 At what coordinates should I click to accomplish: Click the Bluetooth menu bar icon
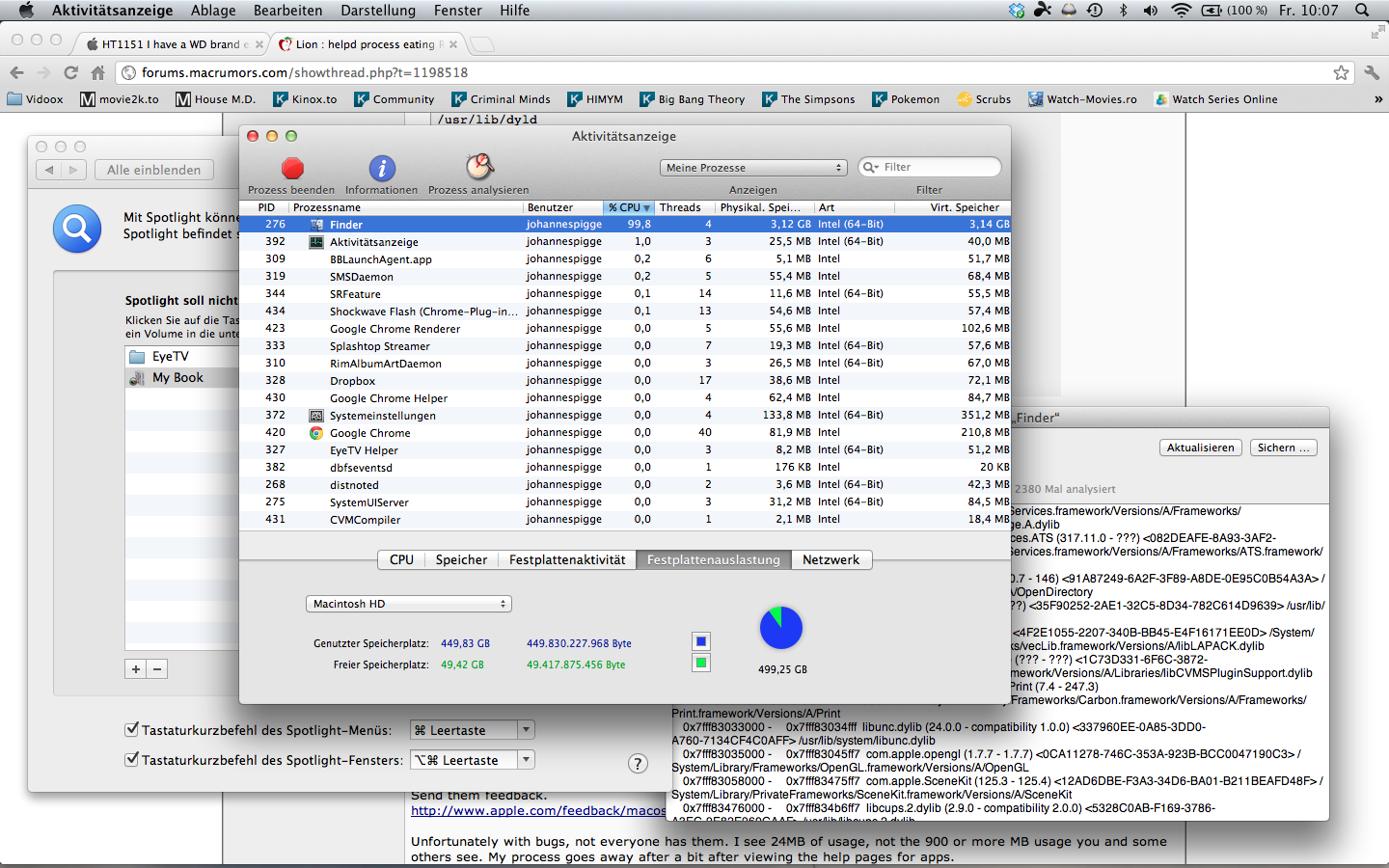tap(1123, 11)
